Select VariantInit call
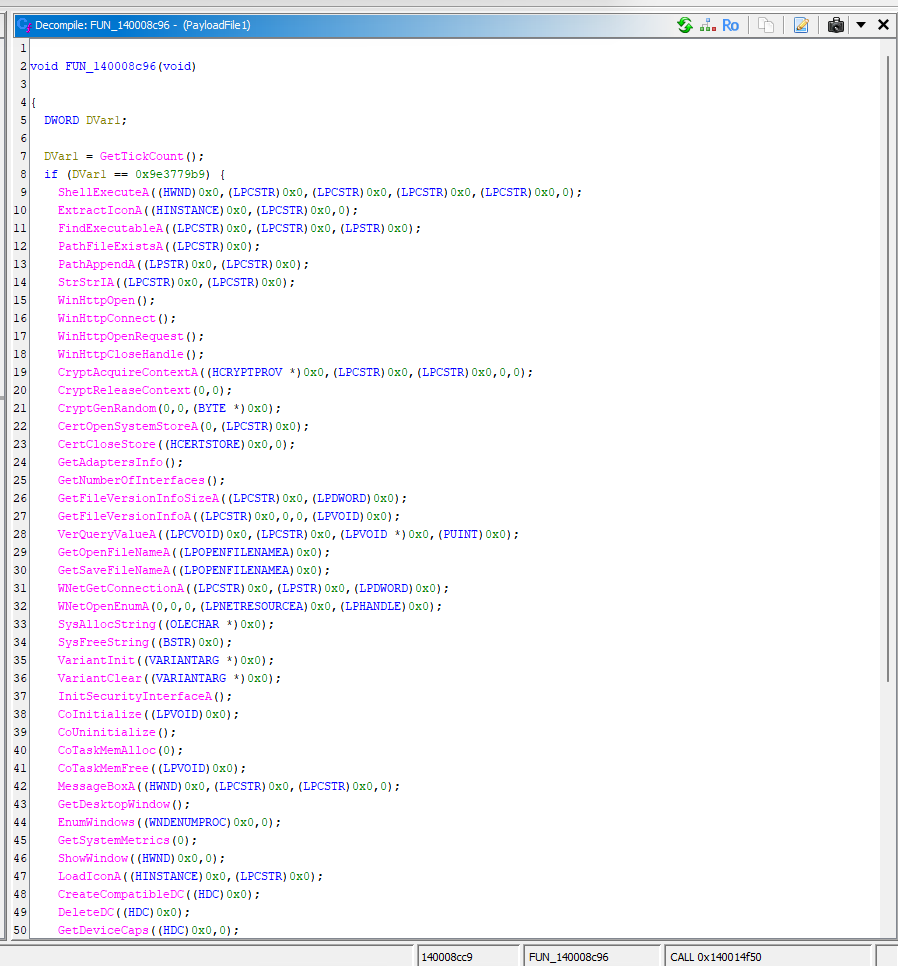This screenshot has height=966, width=898. [x=96, y=660]
